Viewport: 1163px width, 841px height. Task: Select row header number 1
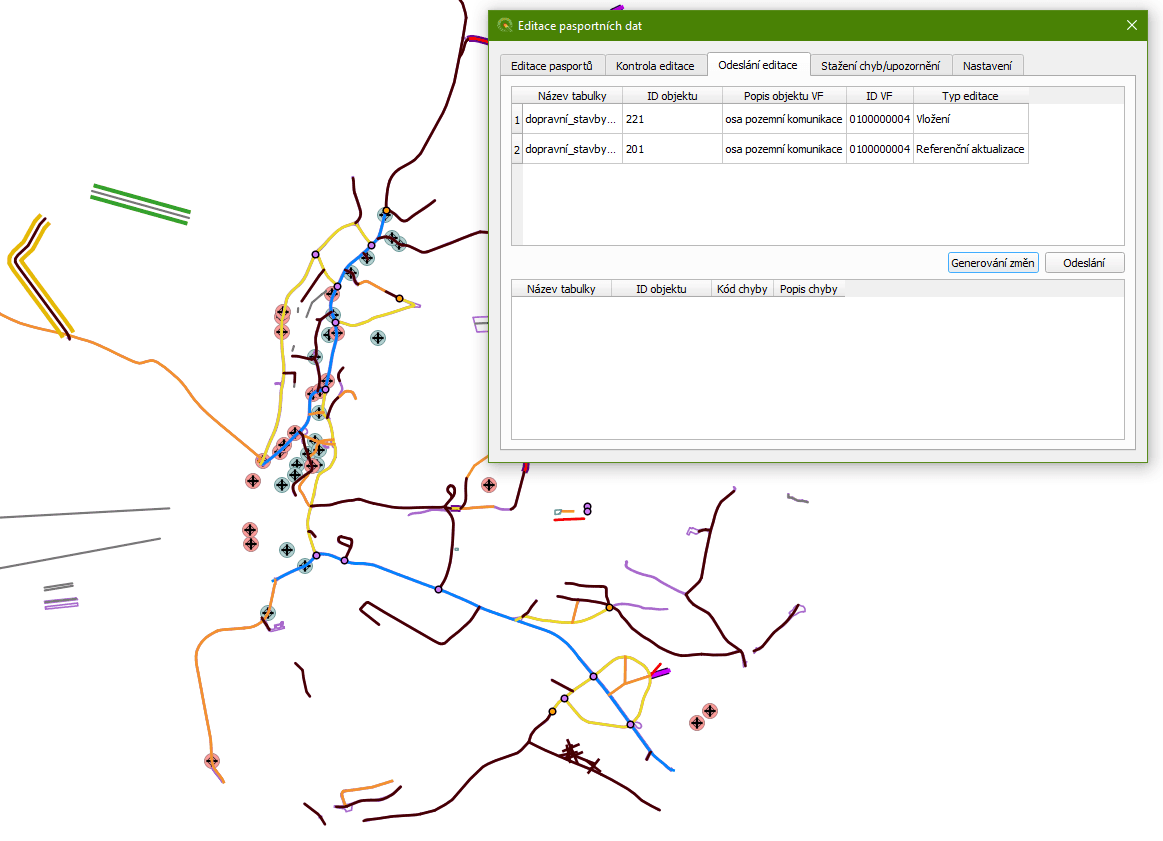pos(517,119)
